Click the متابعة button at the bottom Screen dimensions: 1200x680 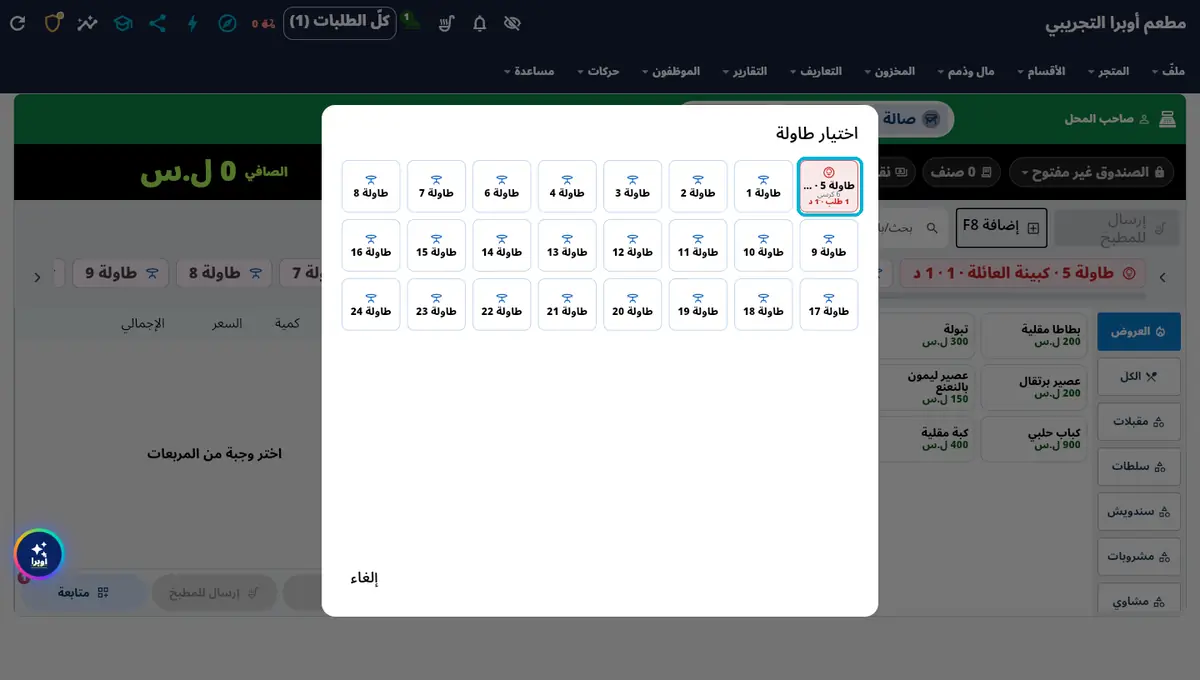84,593
